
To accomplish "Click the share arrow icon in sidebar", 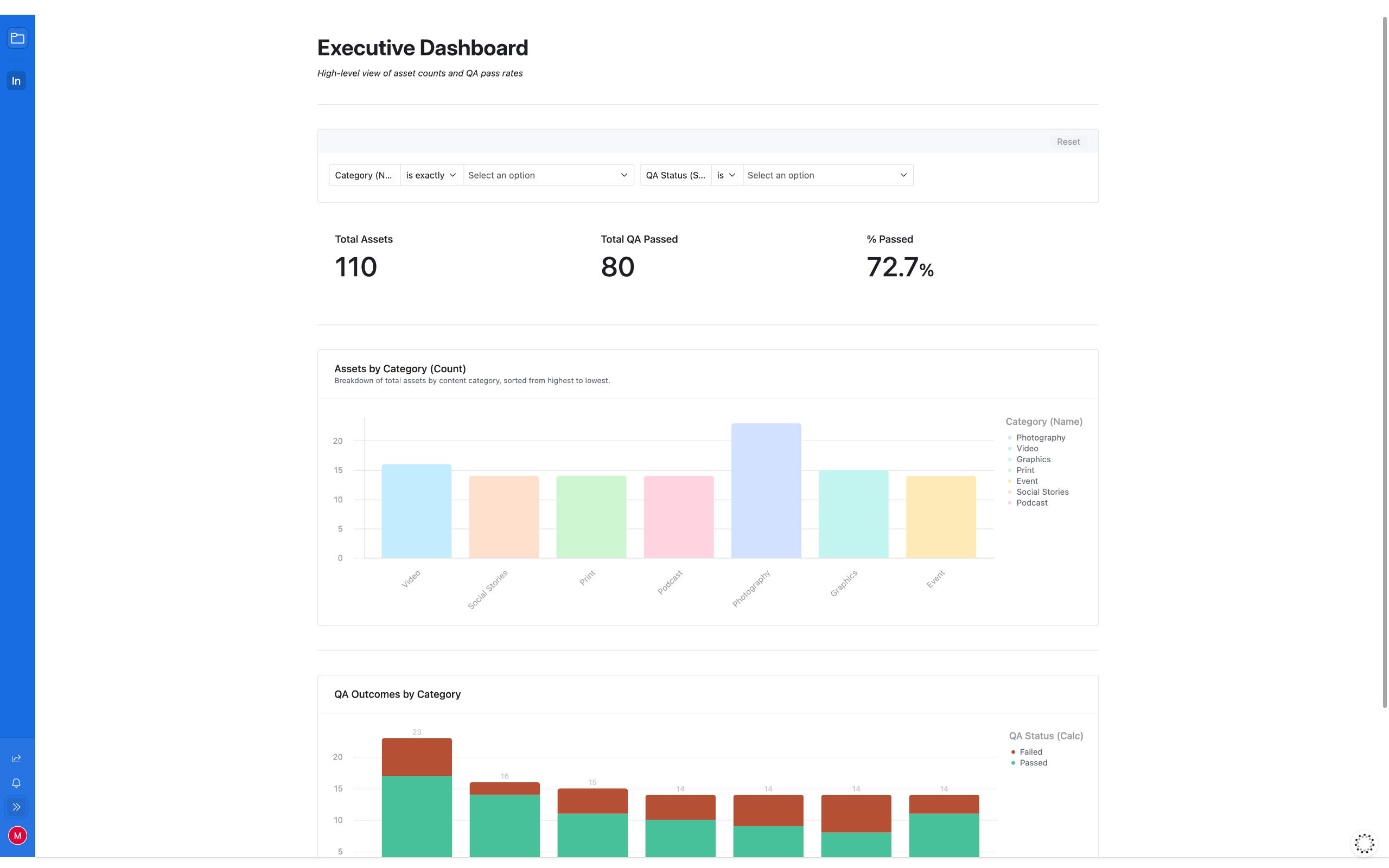I will [x=17, y=758].
